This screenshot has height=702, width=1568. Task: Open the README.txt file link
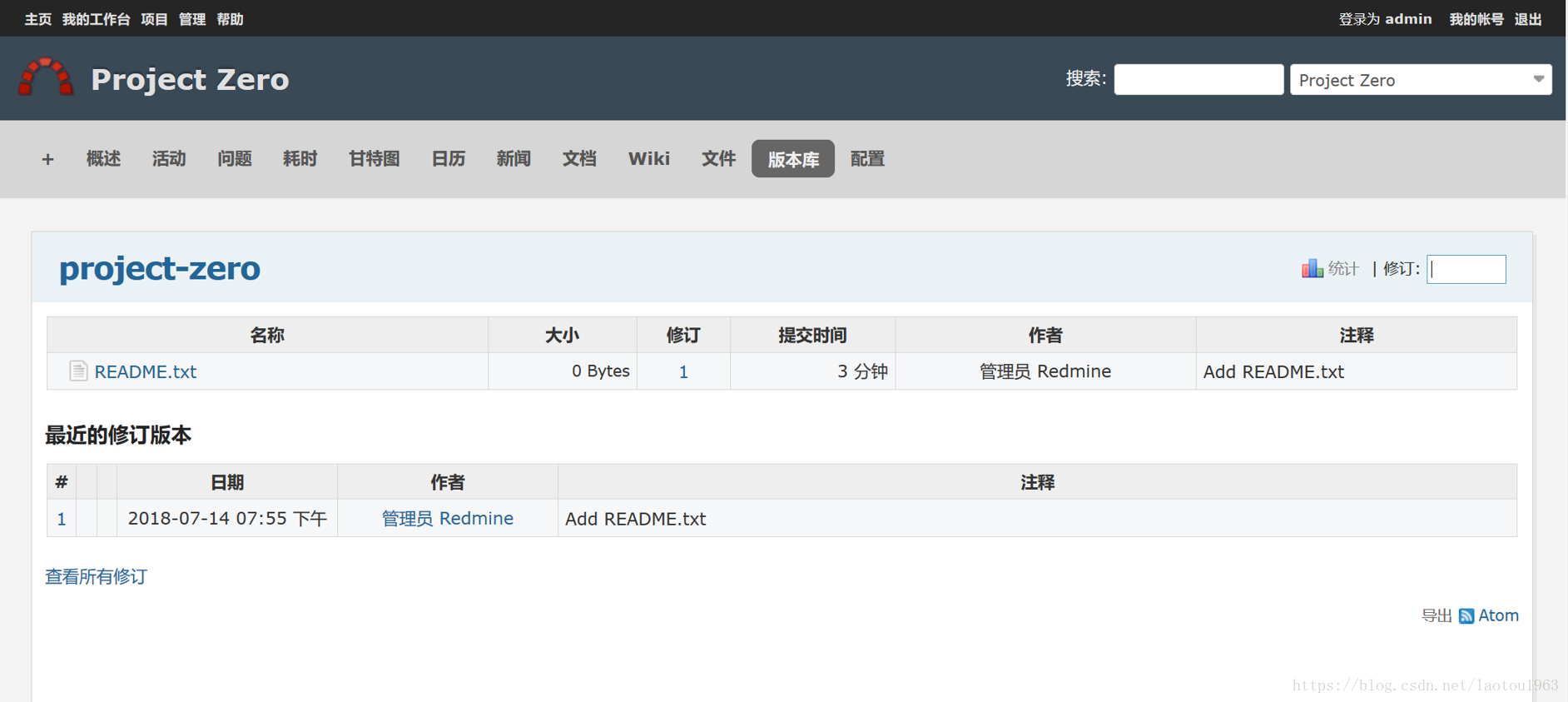146,371
